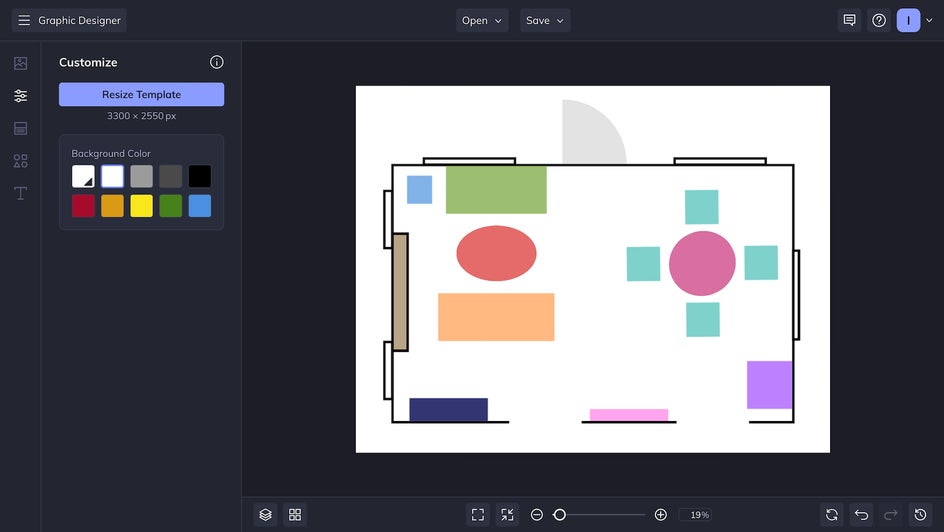Select the yellow background swatch
The height and width of the screenshot is (532, 944).
[141, 206]
